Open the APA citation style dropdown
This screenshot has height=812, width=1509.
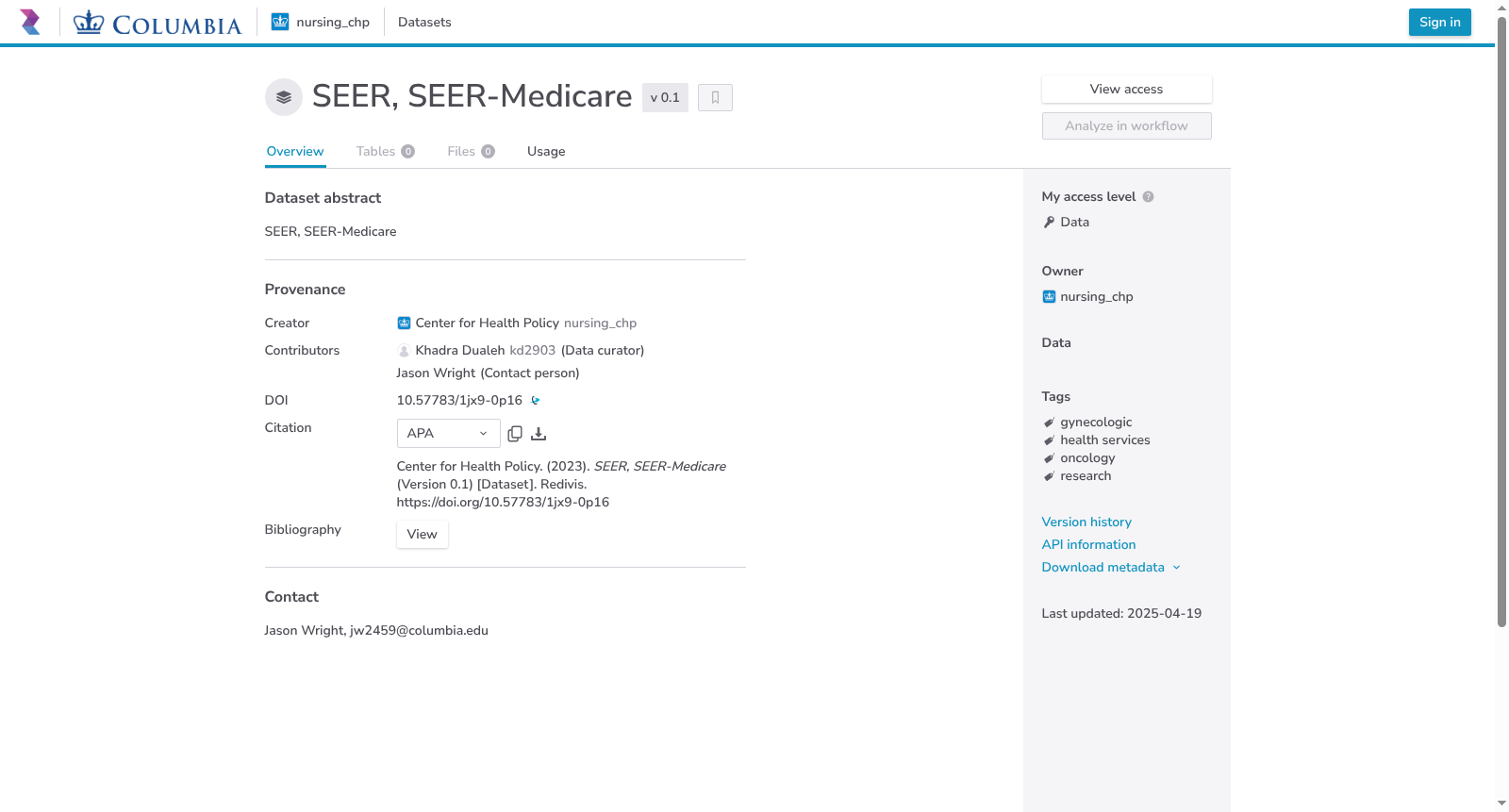[448, 433]
